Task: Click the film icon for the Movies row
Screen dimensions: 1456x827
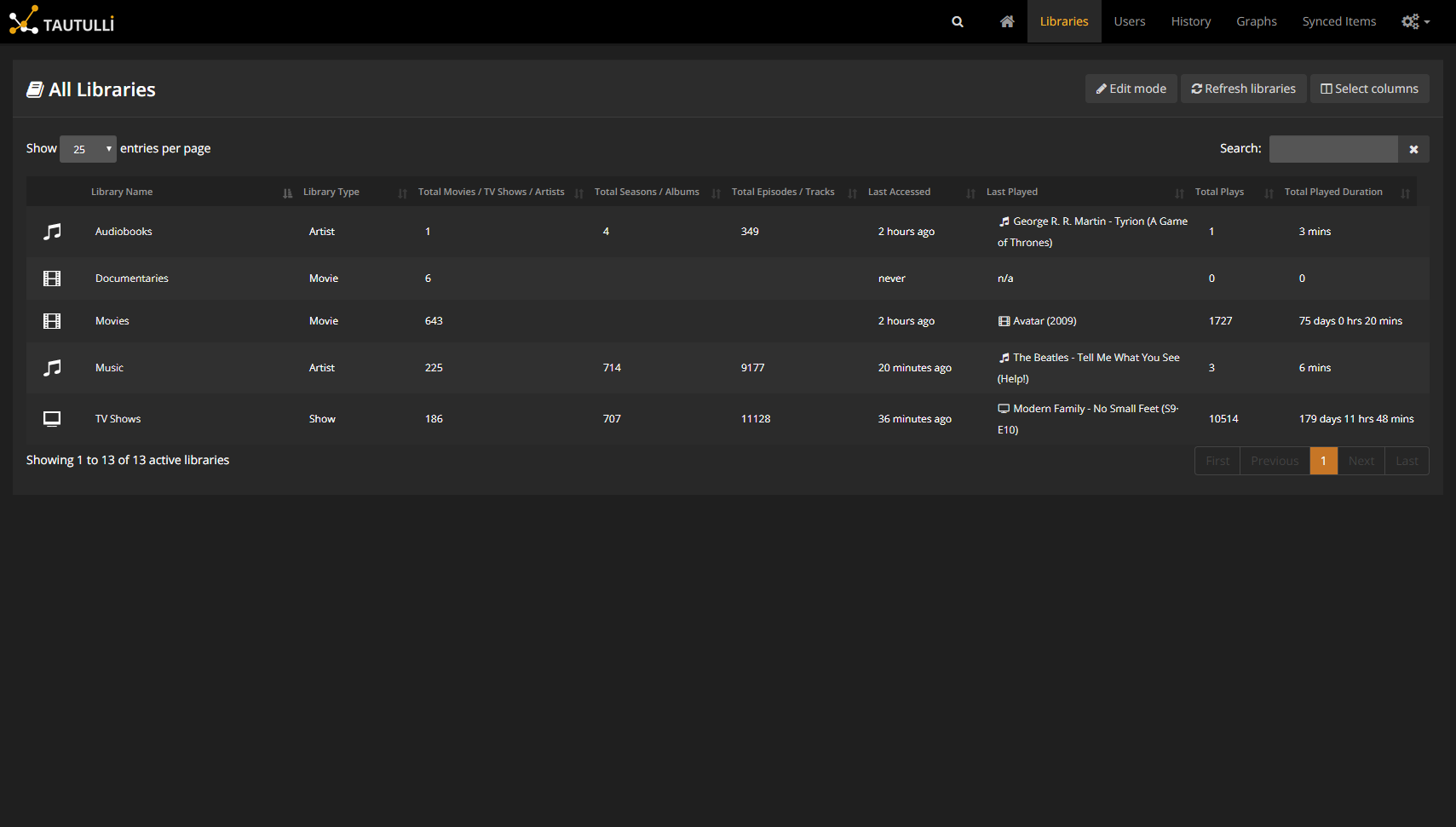Action: point(52,321)
